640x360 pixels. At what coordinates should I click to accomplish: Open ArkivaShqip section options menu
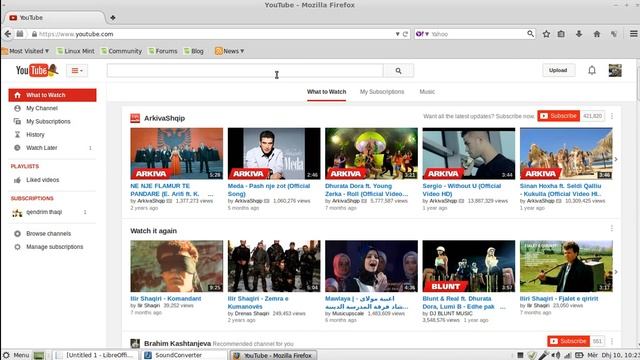(612, 116)
